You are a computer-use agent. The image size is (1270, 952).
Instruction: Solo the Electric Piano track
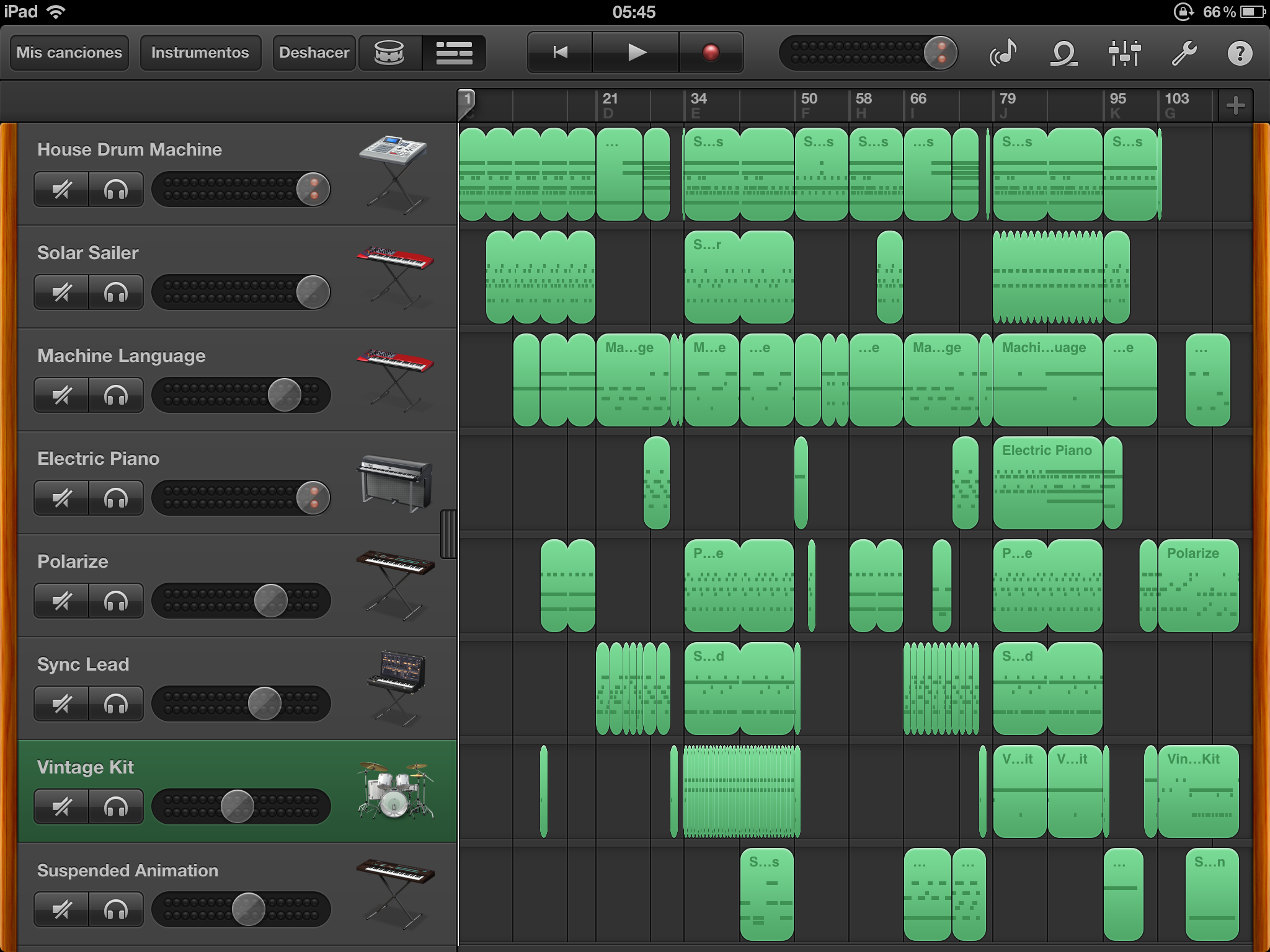(116, 498)
